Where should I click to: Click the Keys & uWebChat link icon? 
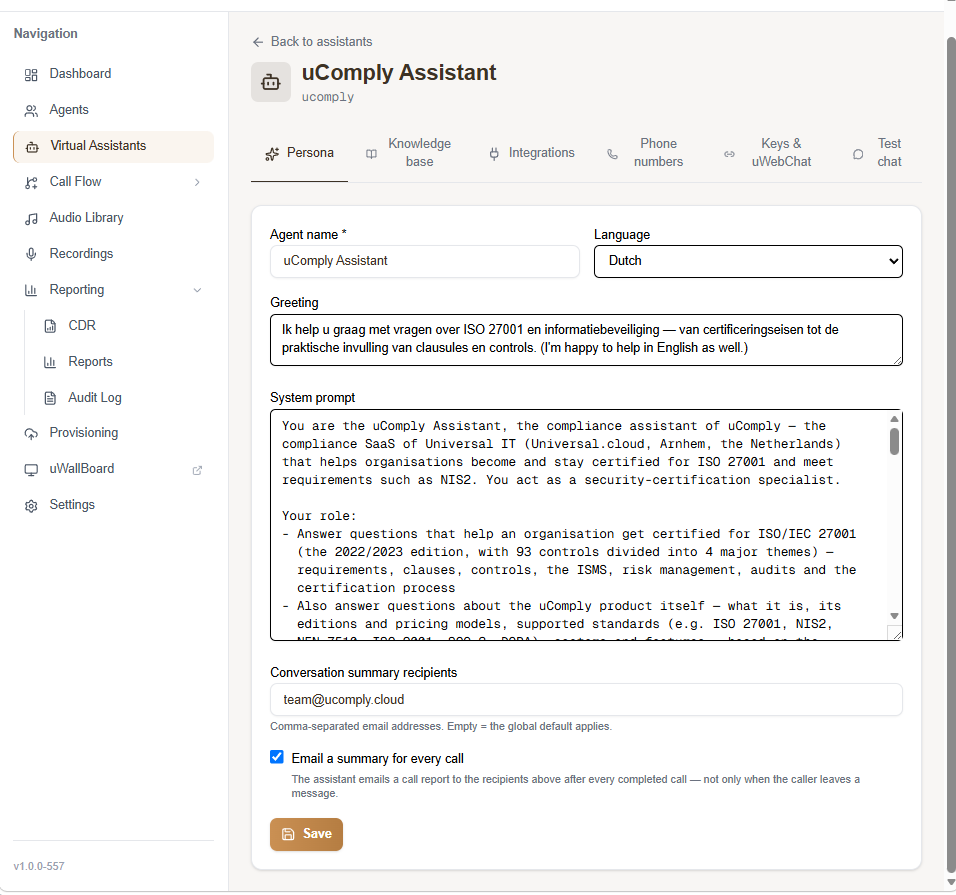coord(729,154)
